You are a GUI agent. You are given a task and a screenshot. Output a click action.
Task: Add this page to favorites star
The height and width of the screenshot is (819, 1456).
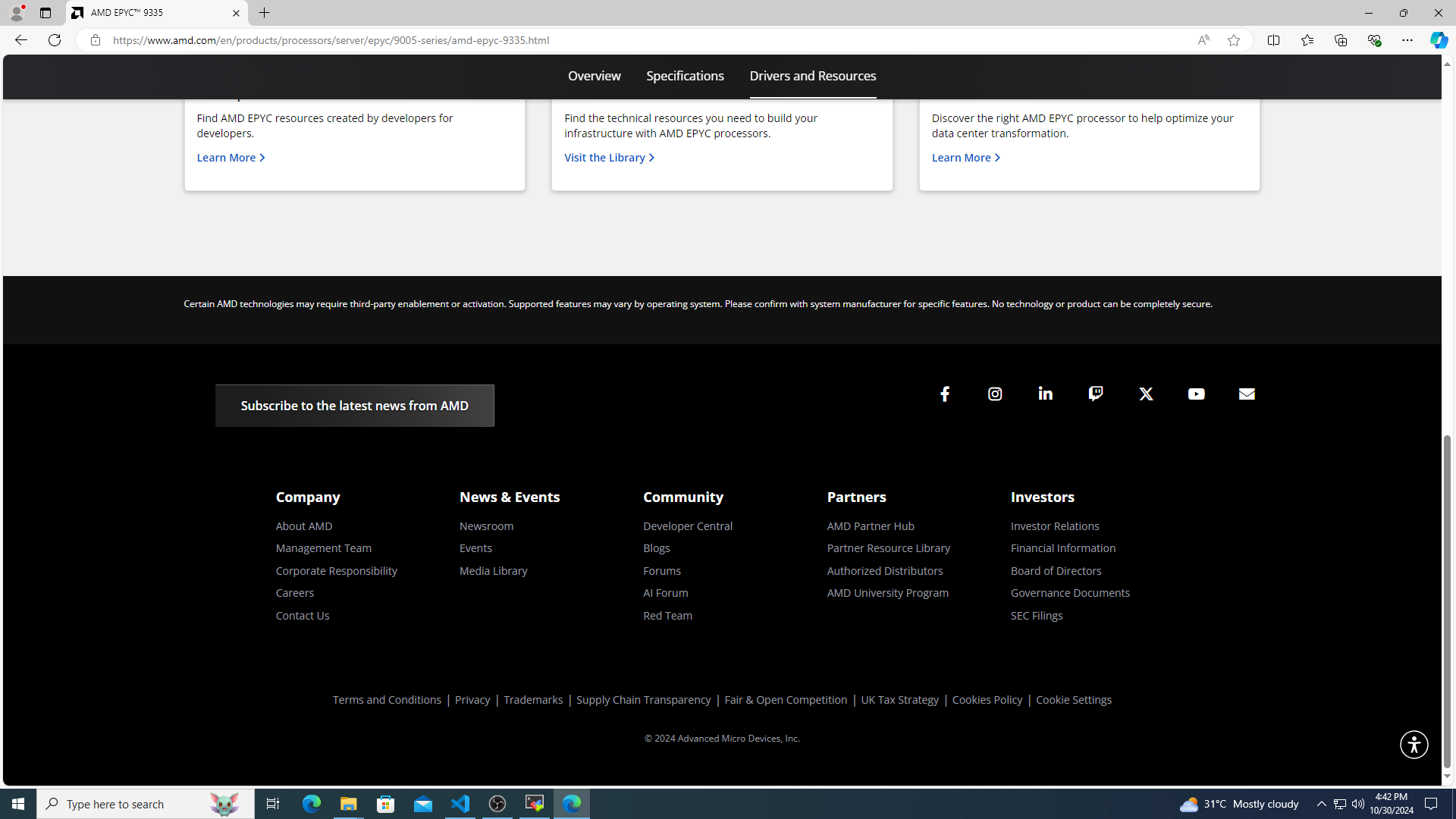point(1234,40)
